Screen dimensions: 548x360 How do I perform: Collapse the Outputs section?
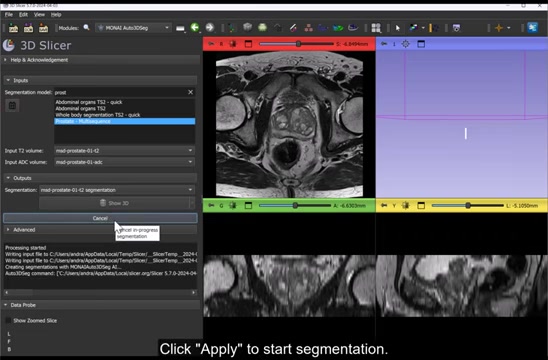(100, 178)
